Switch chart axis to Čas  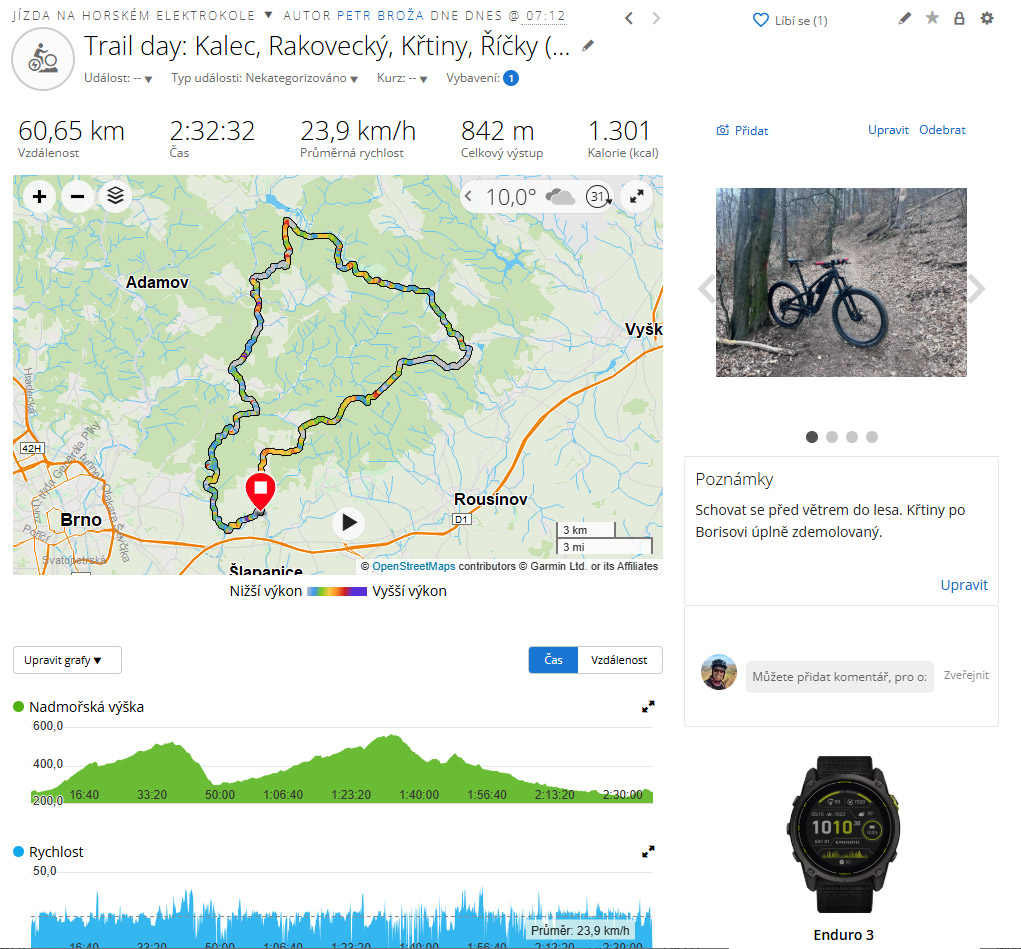(553, 660)
